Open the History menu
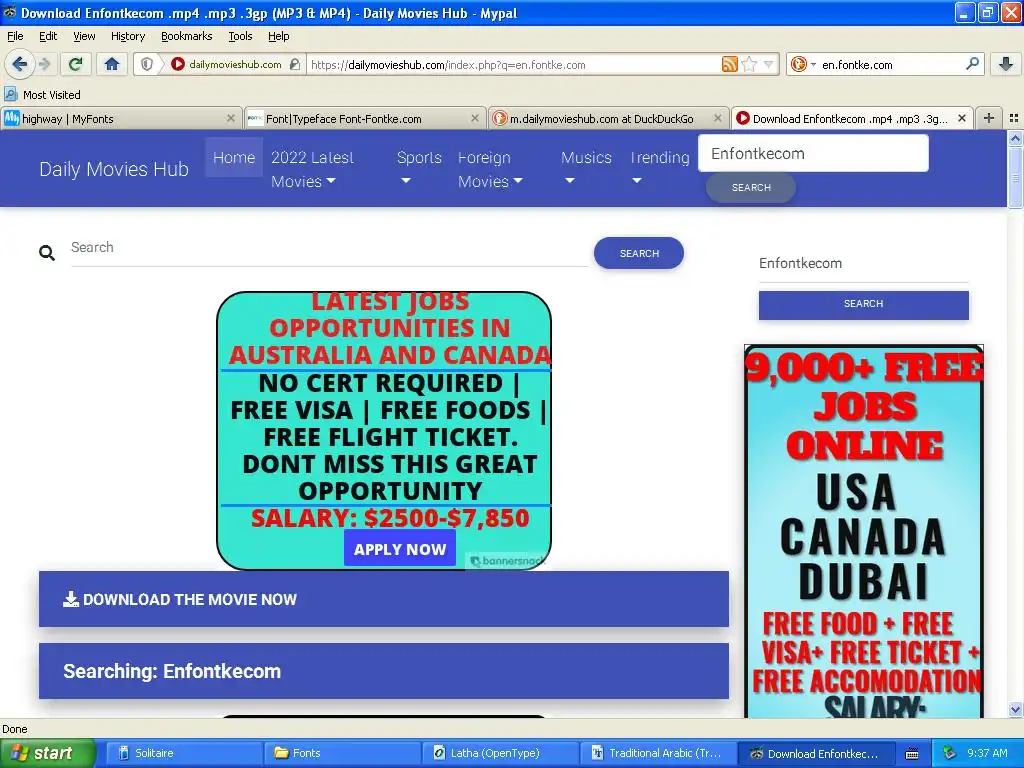Screen dimensions: 1024x768 tap(127, 36)
